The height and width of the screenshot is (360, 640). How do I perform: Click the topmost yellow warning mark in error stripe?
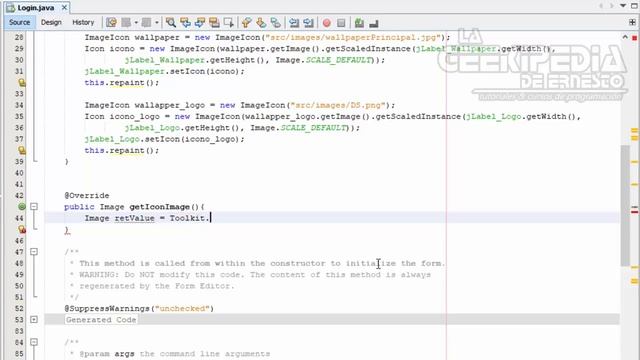point(634,131)
